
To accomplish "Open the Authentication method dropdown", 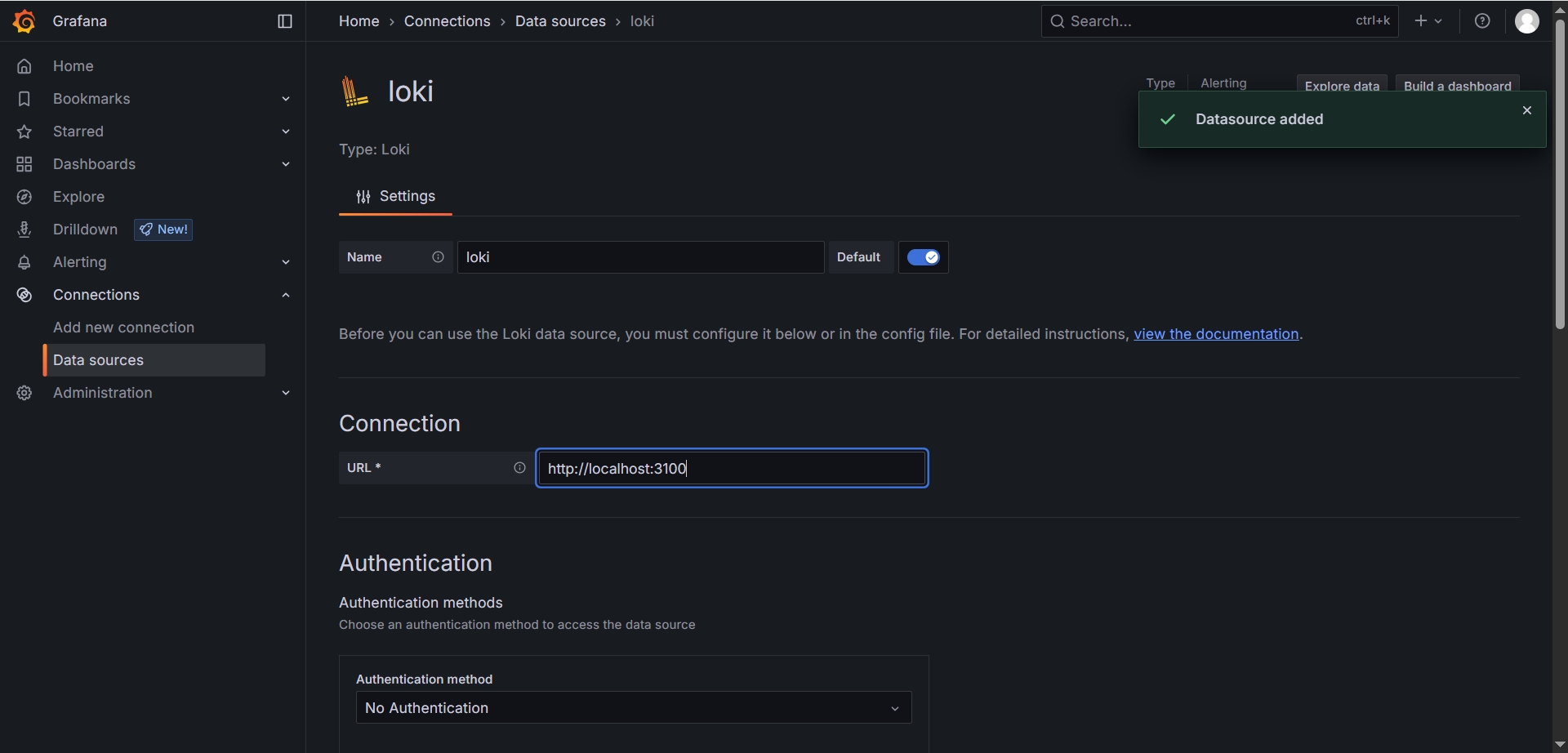I will pos(633,708).
